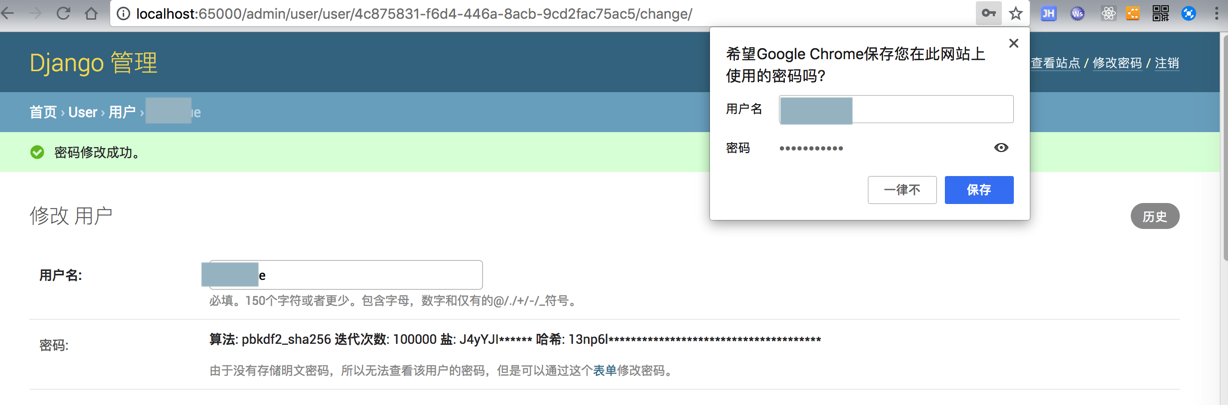Click 修改密码 in the header

click(1117, 63)
